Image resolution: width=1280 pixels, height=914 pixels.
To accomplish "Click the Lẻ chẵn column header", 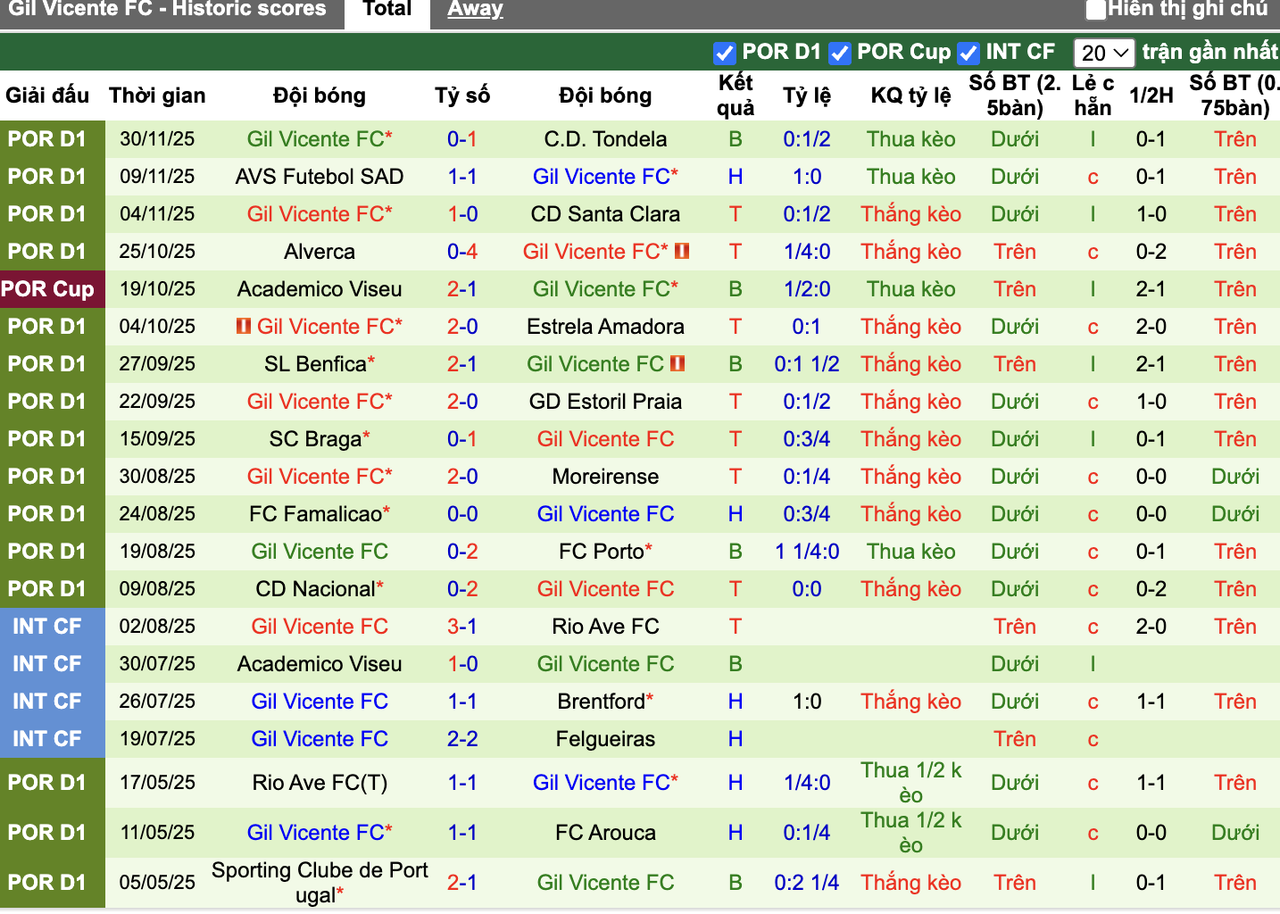I will [1092, 95].
